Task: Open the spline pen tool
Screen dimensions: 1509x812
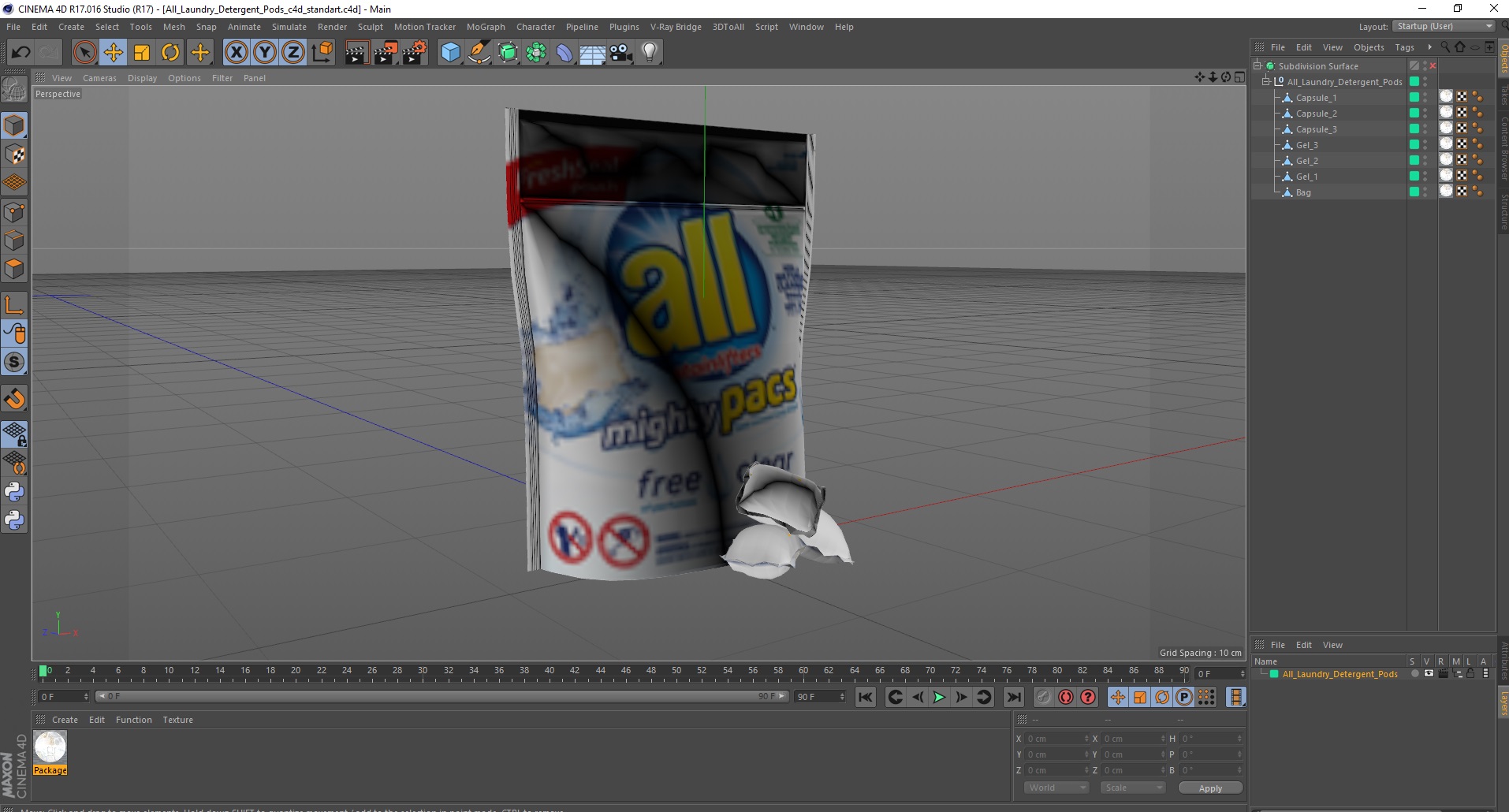Action: coord(479,53)
